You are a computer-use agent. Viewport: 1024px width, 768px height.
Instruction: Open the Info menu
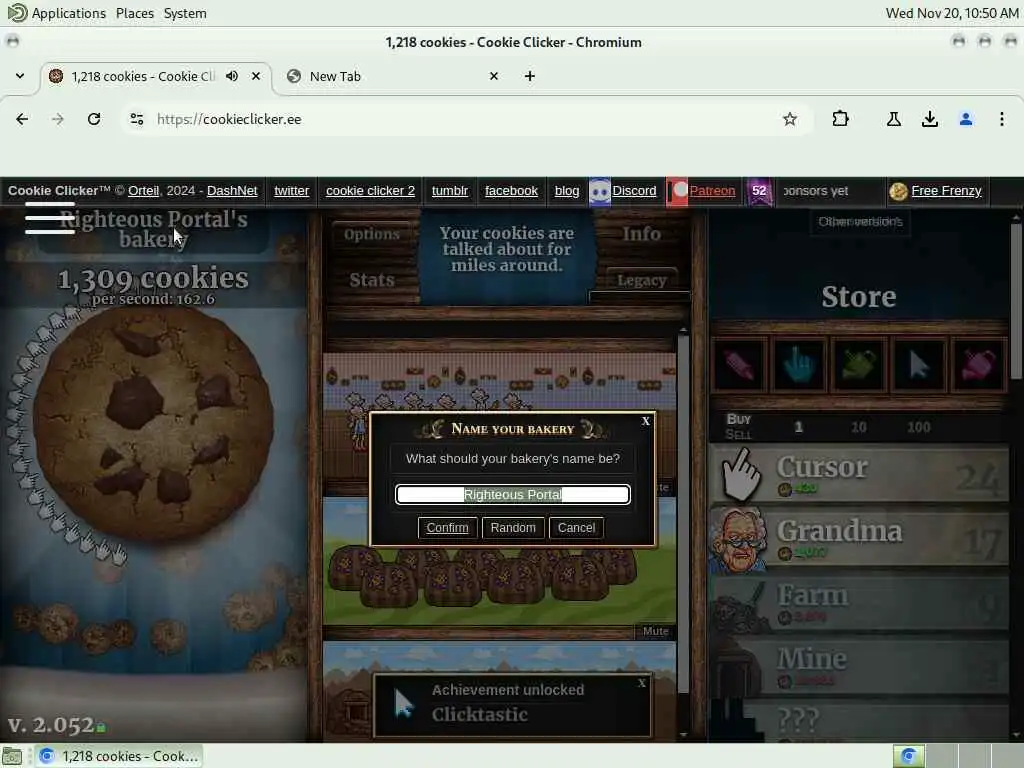[x=641, y=234]
